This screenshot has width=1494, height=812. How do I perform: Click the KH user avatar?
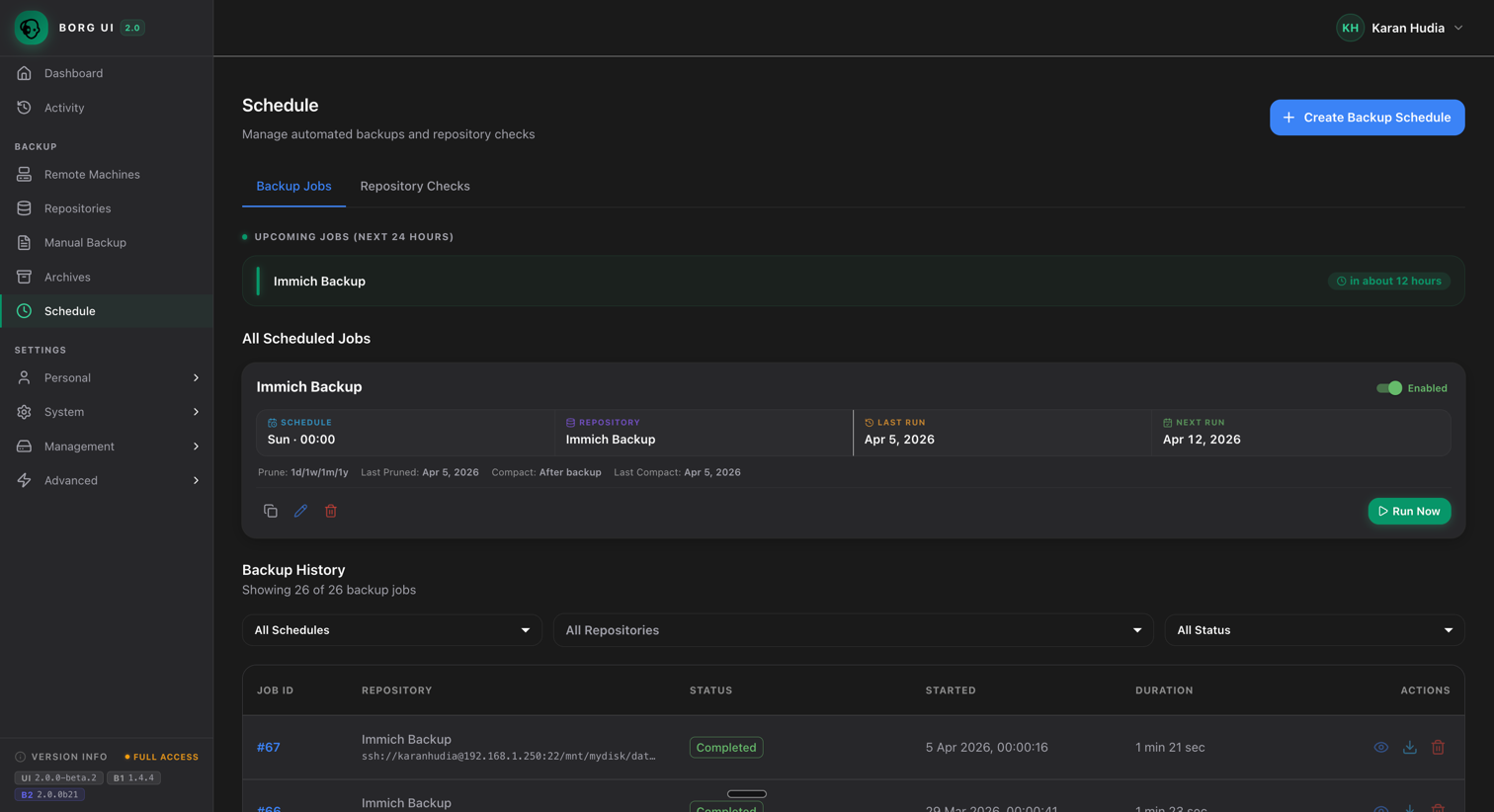click(x=1350, y=28)
